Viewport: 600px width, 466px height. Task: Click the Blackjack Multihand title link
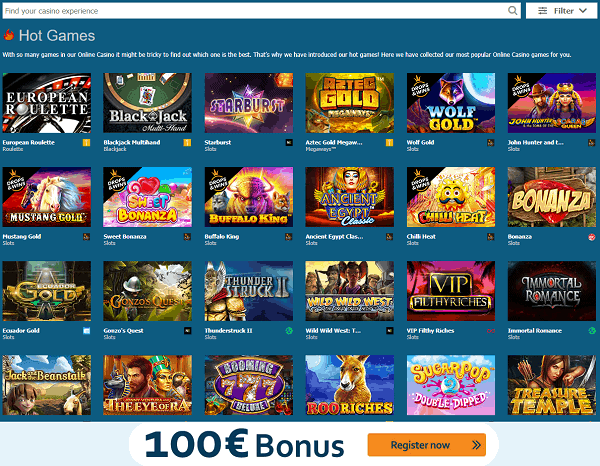[132, 142]
